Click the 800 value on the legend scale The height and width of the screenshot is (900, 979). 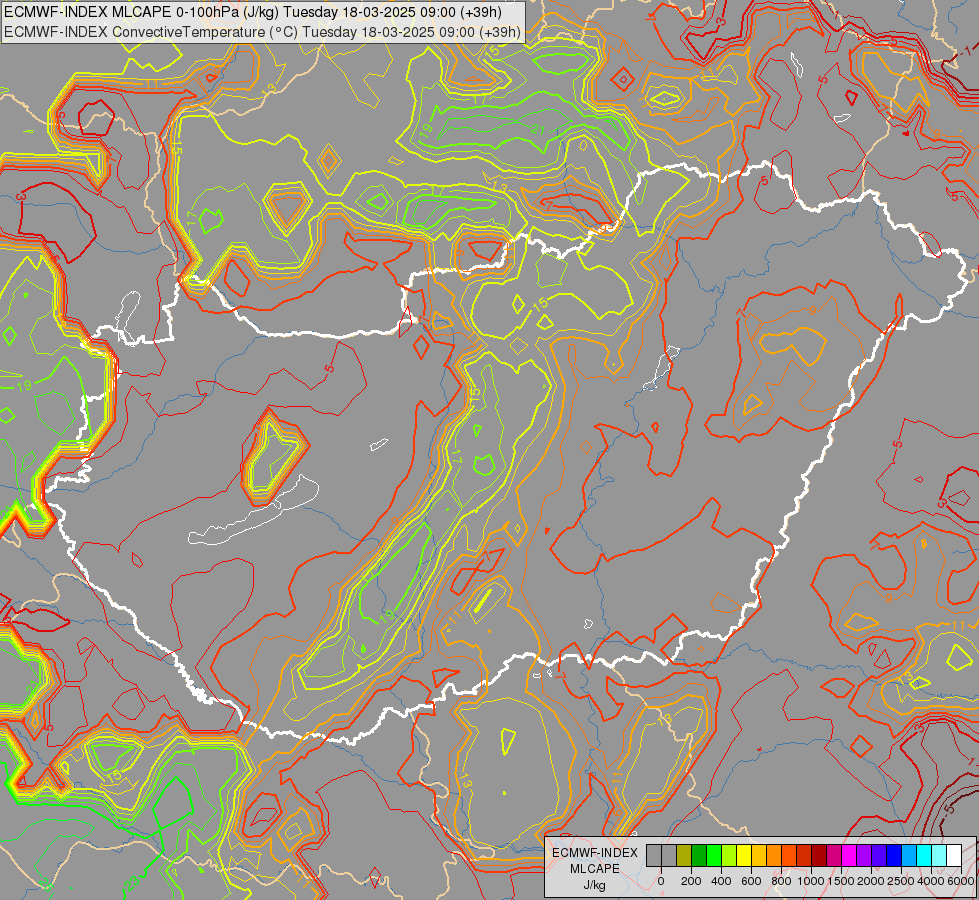pyautogui.click(x=781, y=881)
